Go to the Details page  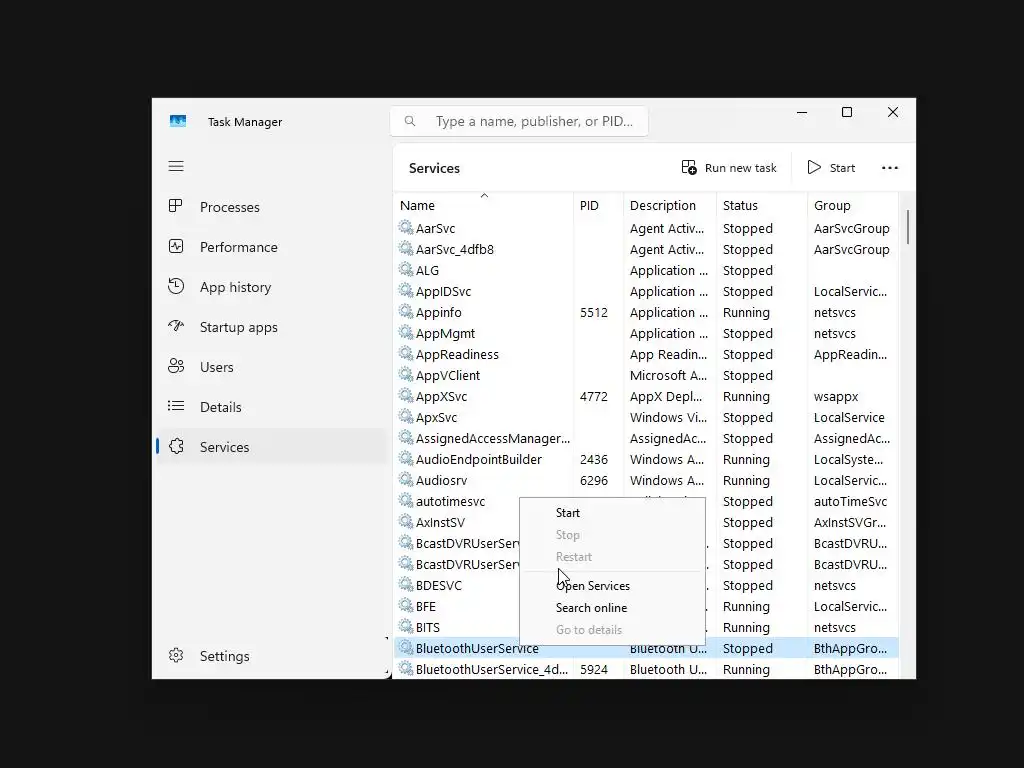271,407
